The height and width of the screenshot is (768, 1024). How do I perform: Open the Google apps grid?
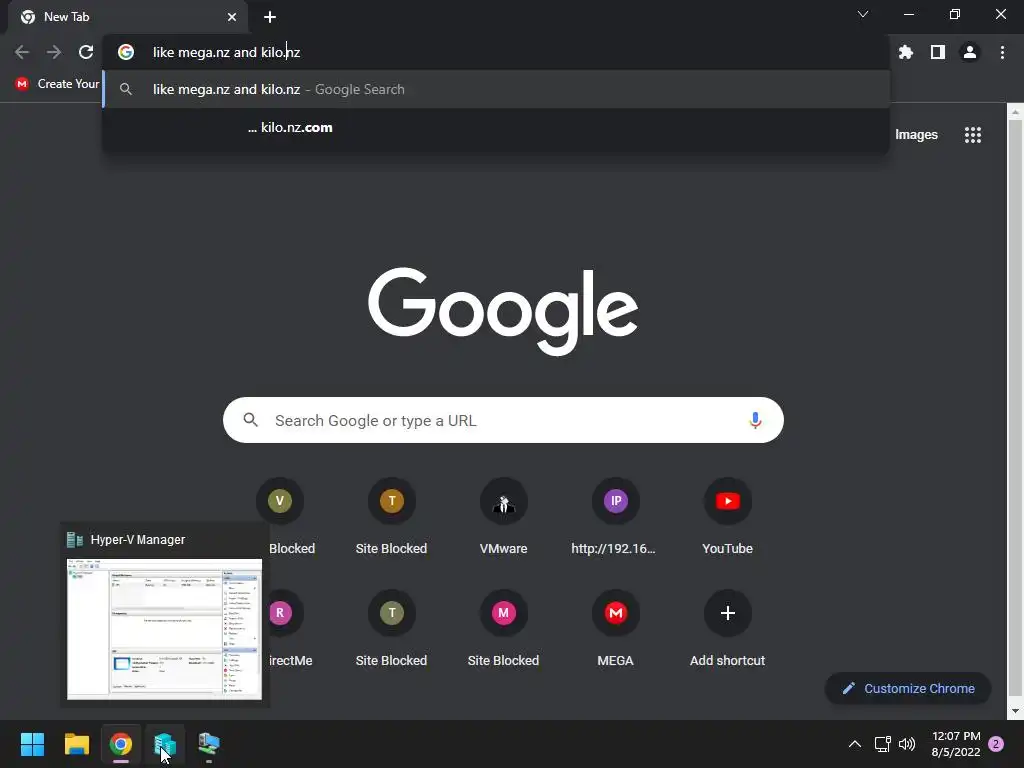pos(972,135)
